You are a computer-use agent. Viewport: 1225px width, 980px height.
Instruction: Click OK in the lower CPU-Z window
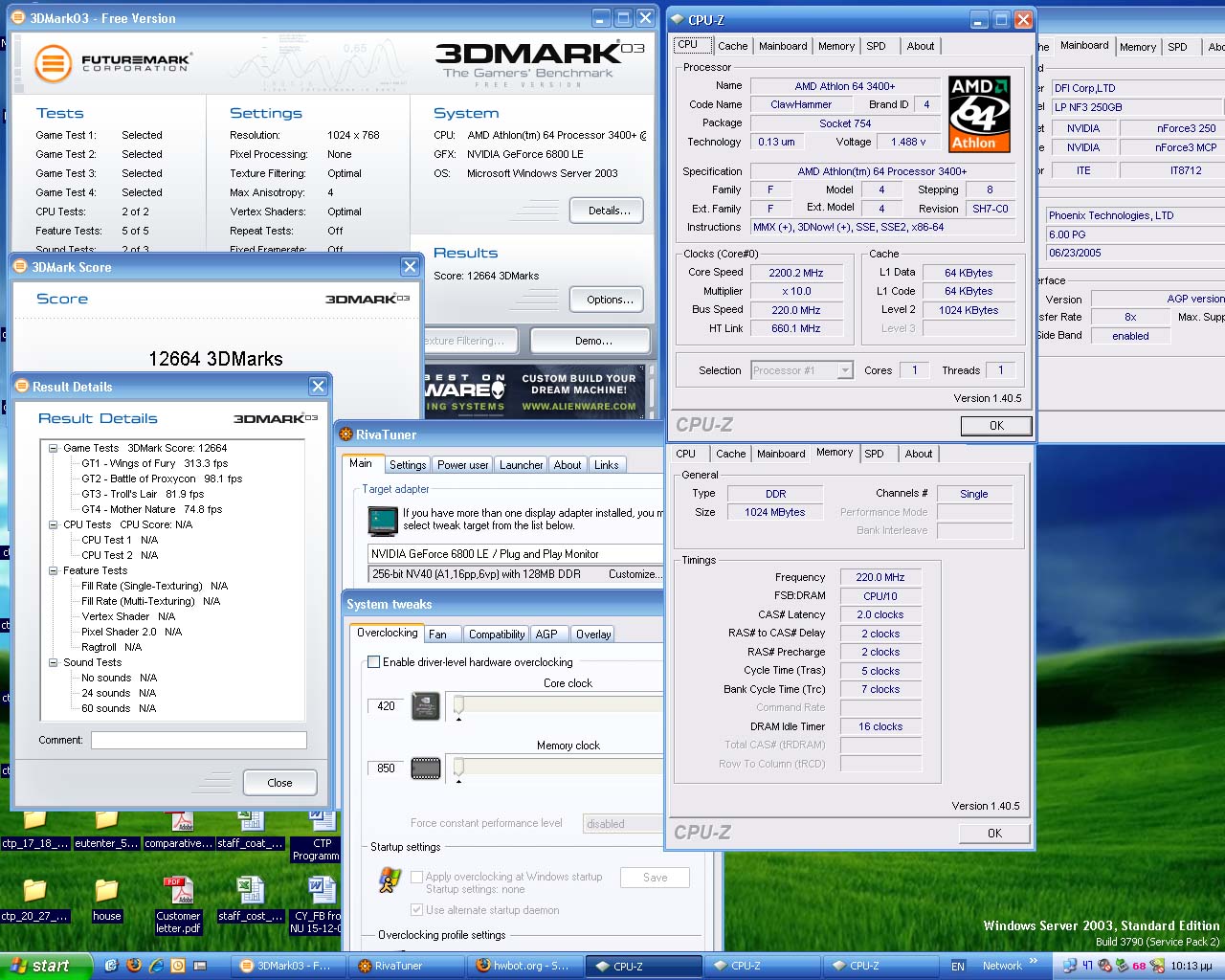tap(995, 834)
